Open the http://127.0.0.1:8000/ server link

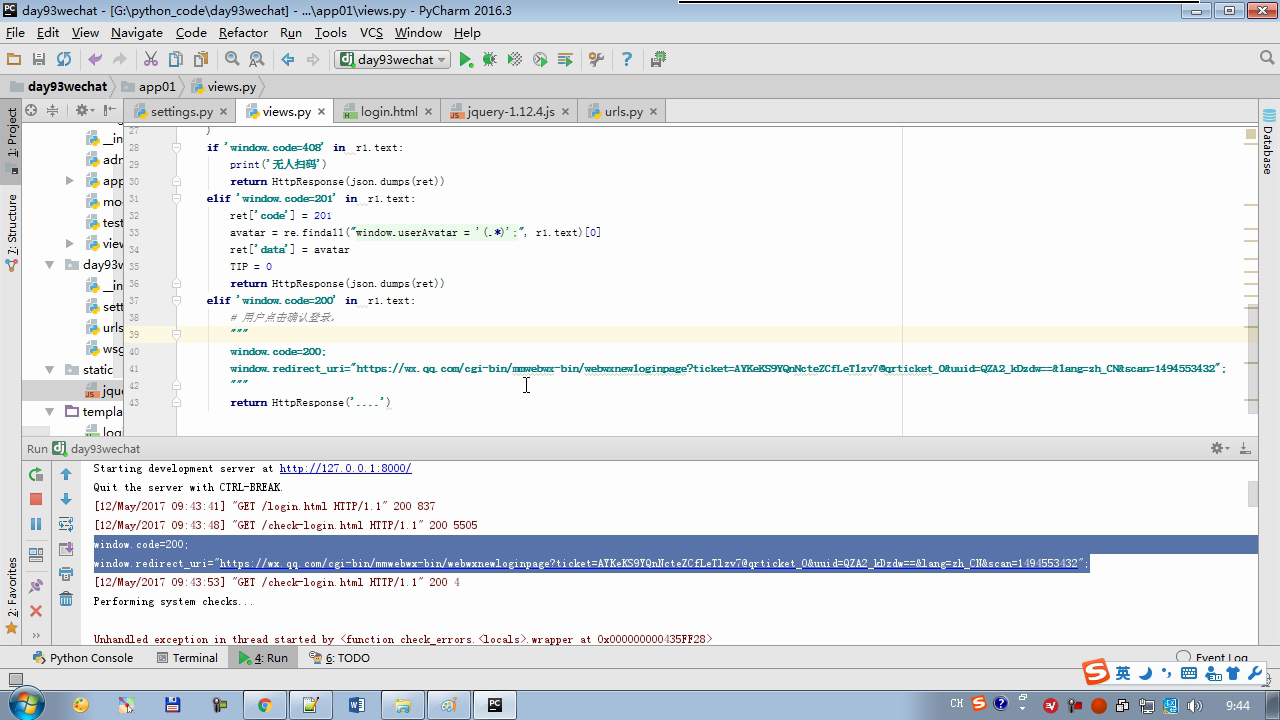pyautogui.click(x=345, y=468)
